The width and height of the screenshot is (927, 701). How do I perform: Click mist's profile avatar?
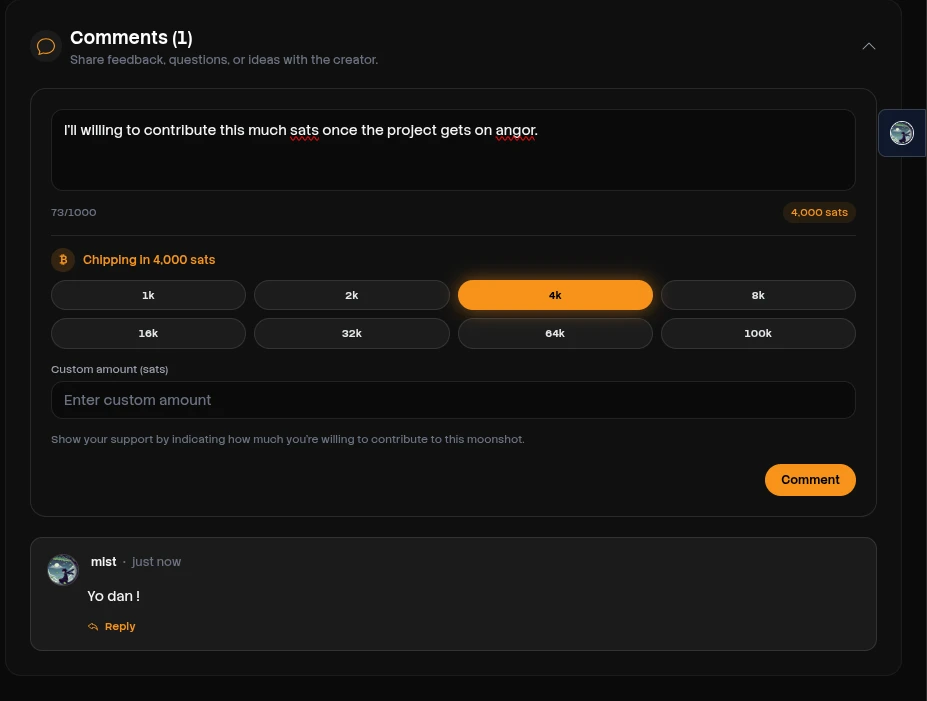63,570
